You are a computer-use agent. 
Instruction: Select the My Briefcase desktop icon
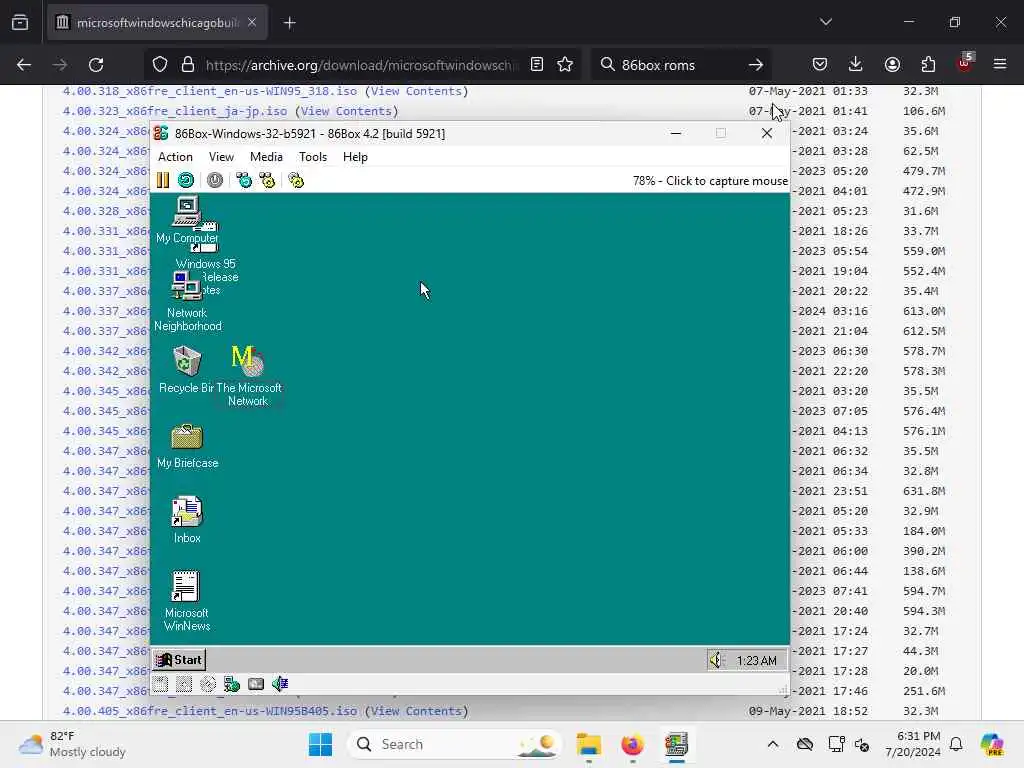(187, 446)
